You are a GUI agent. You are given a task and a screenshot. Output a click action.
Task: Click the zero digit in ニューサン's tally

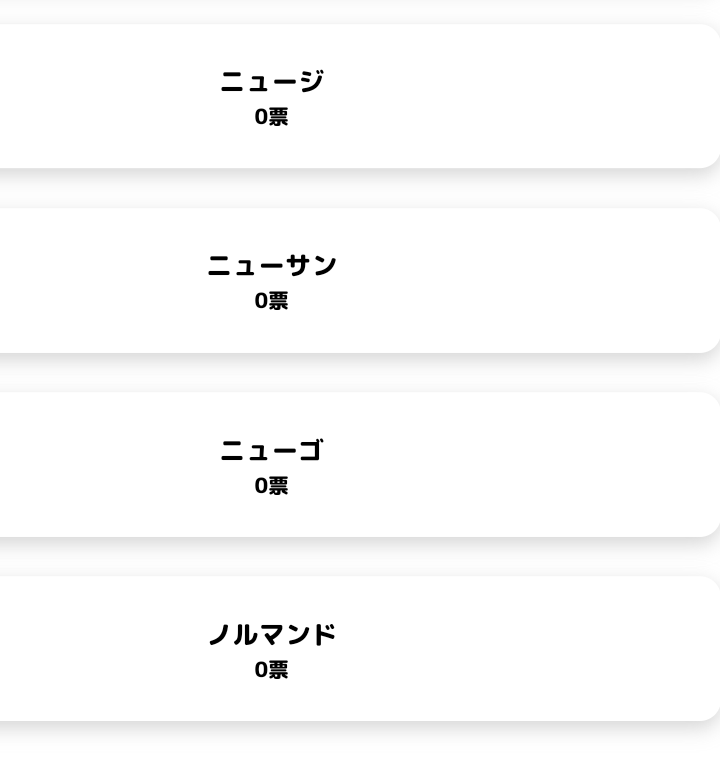pos(261,301)
